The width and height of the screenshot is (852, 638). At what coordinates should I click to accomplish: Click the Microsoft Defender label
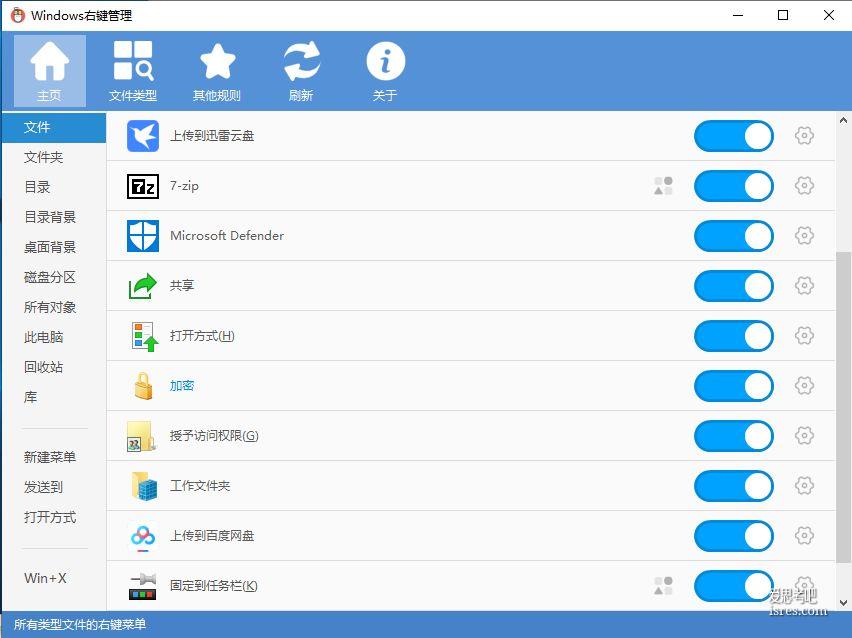click(x=227, y=235)
